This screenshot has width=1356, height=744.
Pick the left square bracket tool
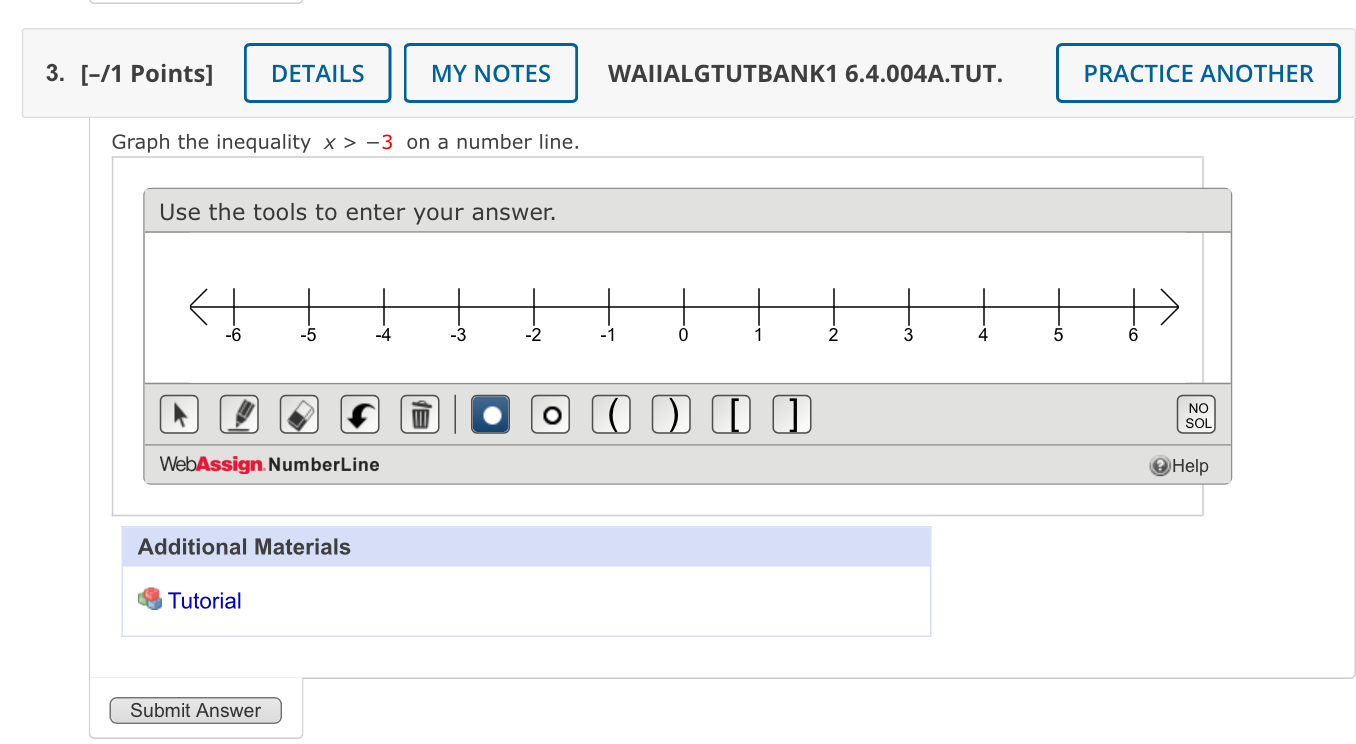coord(732,414)
